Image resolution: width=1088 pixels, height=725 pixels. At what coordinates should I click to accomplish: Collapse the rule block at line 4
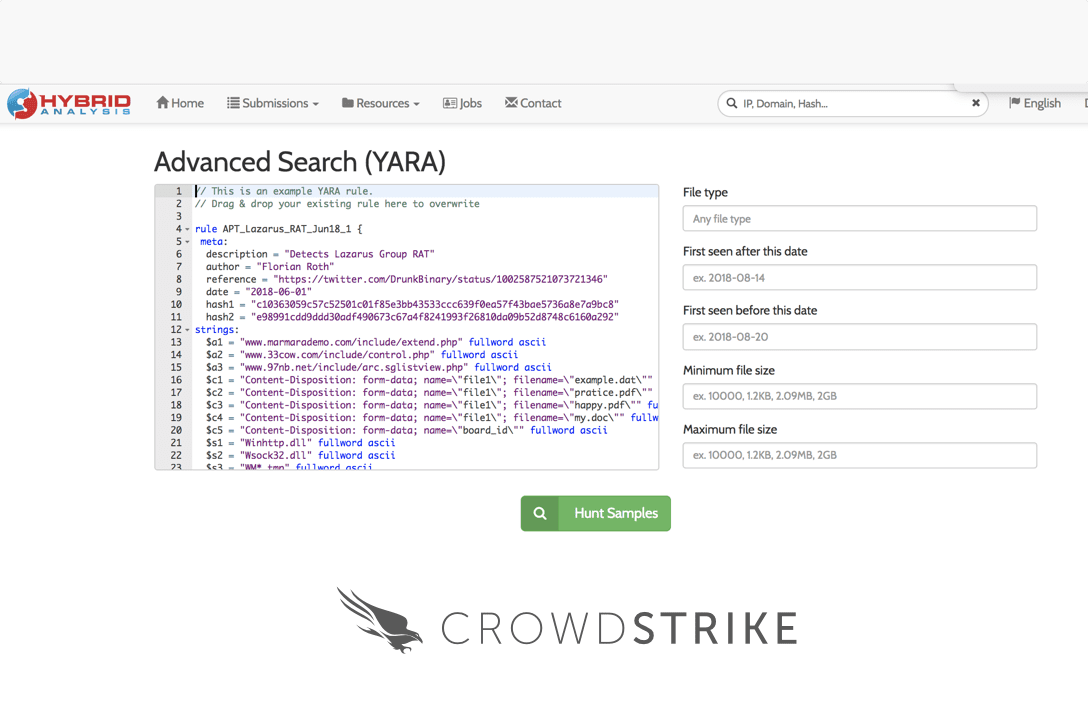point(187,229)
